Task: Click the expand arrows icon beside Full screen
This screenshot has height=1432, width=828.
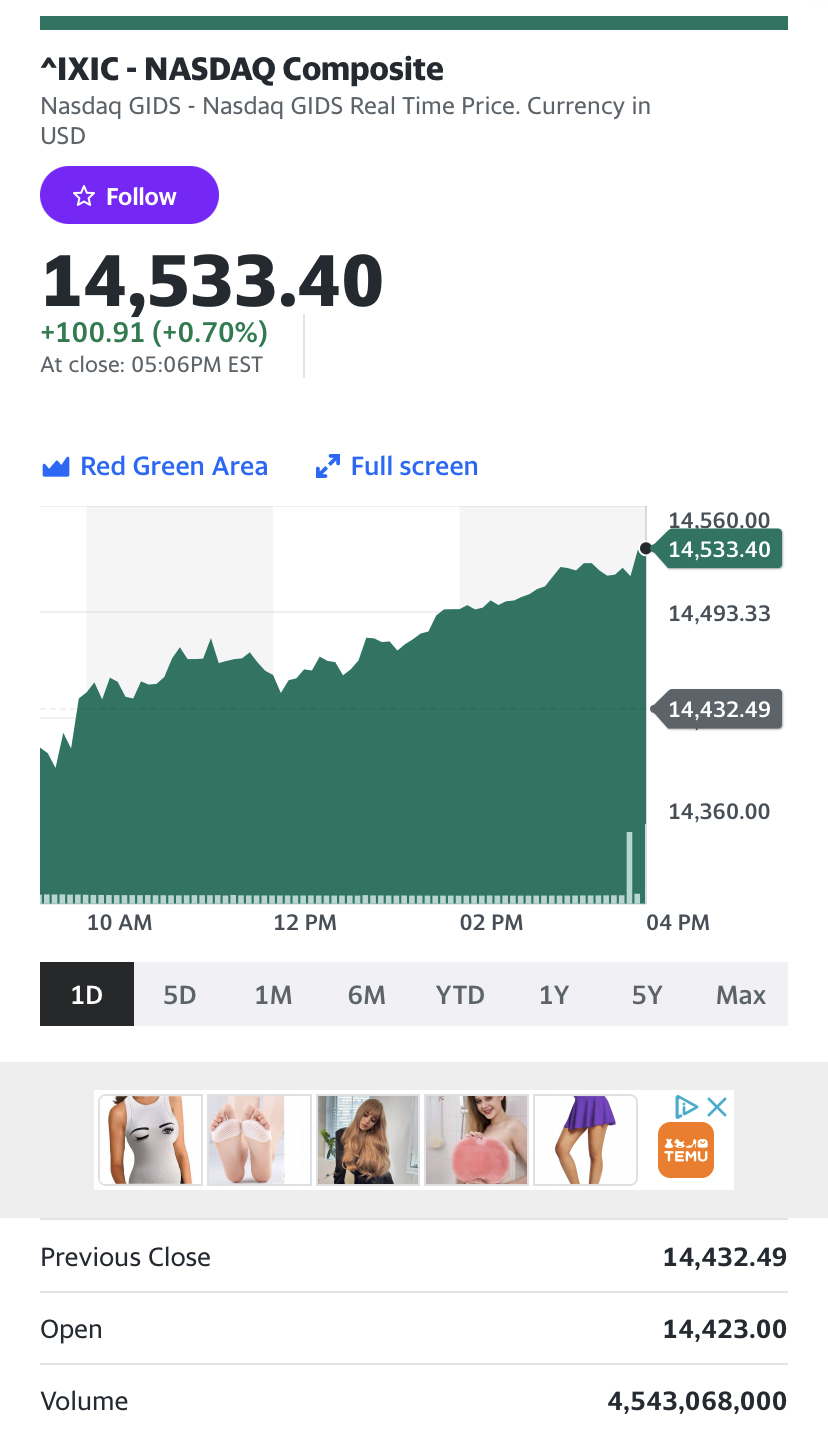Action: click(327, 467)
